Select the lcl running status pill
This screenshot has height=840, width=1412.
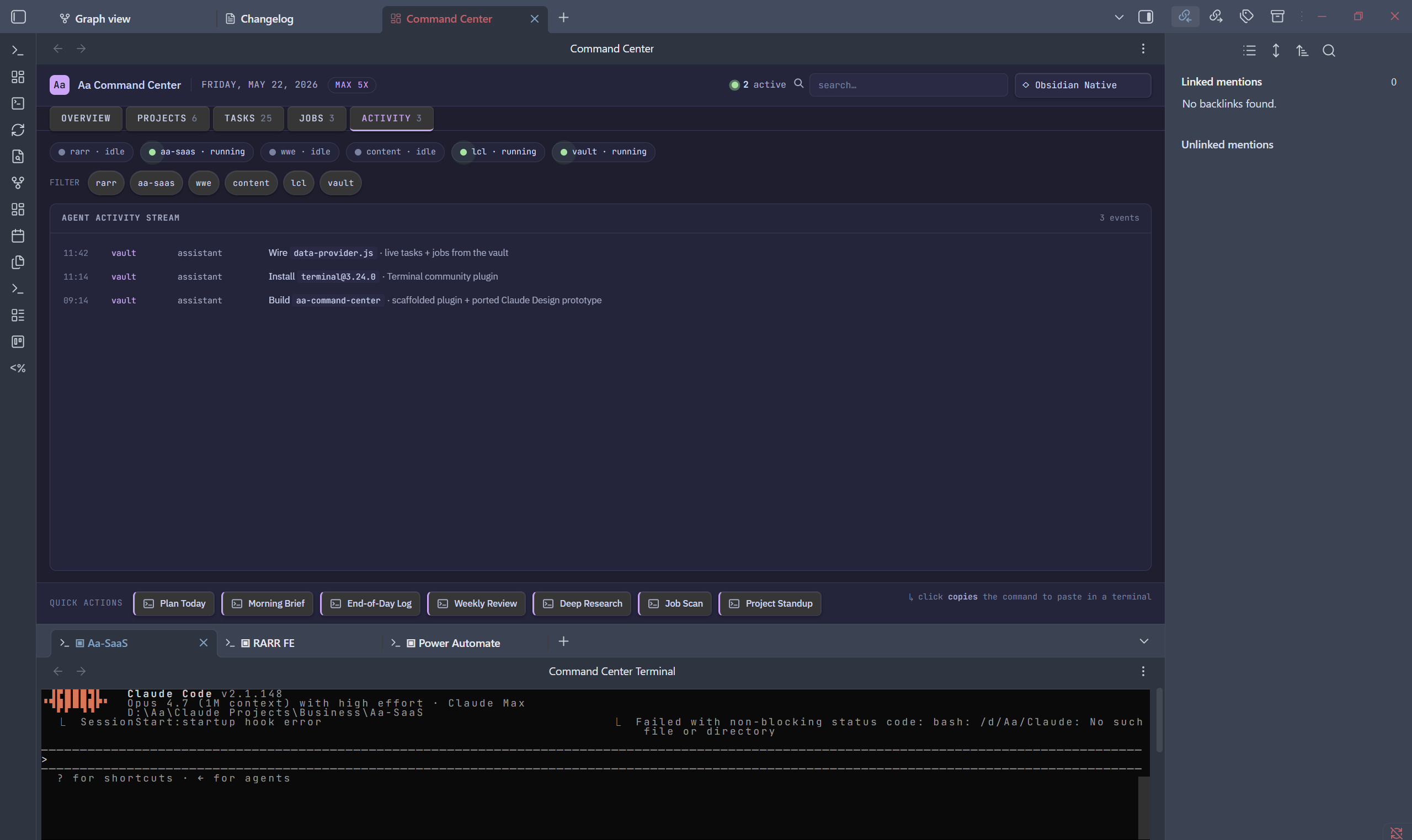tap(498, 152)
